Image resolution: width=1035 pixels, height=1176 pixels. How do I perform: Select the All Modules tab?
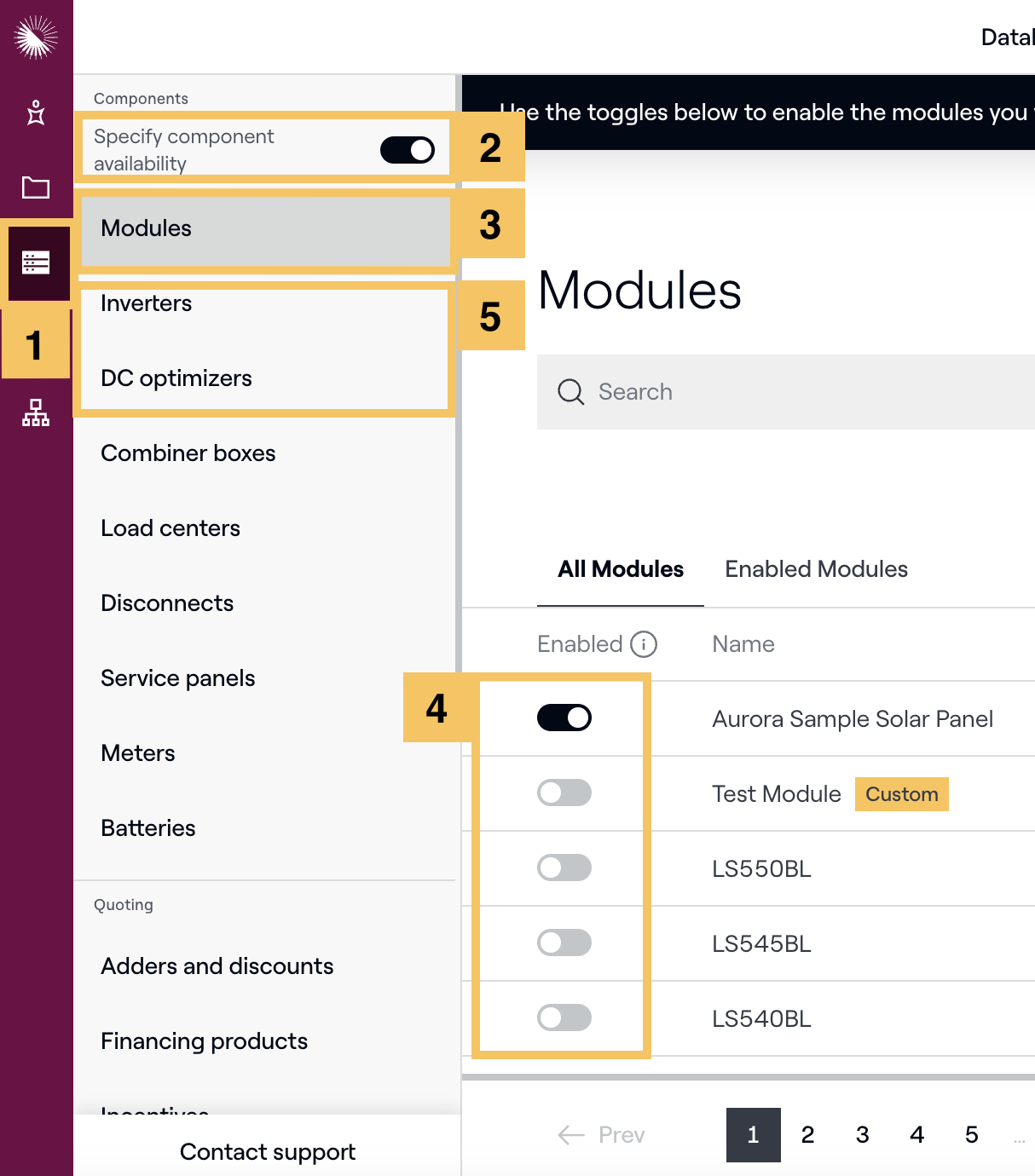coord(621,569)
